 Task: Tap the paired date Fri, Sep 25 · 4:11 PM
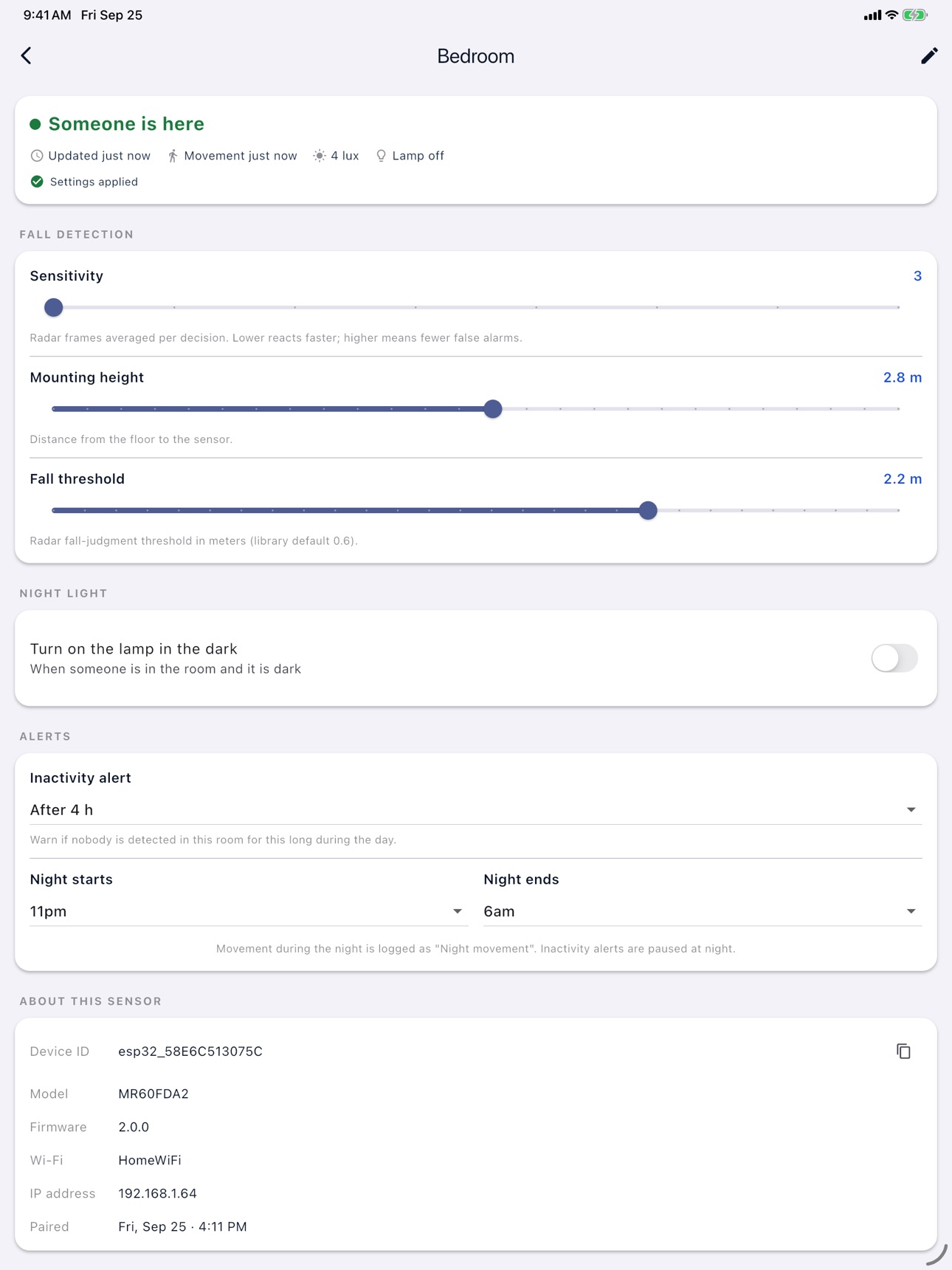click(183, 1226)
